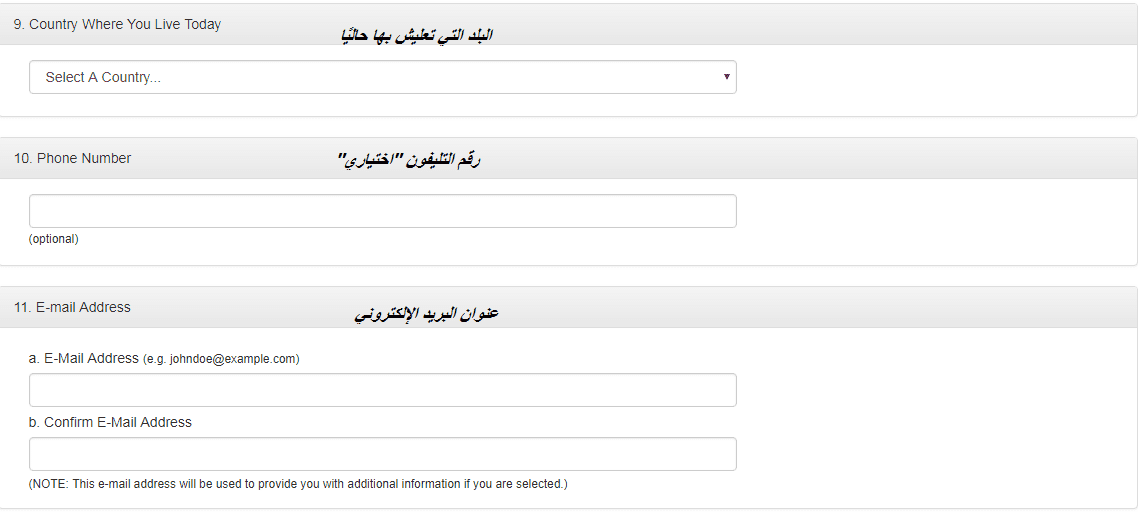This screenshot has height=512, width=1138.
Task: Click the white body of phone section panel
Action: coord(936,222)
